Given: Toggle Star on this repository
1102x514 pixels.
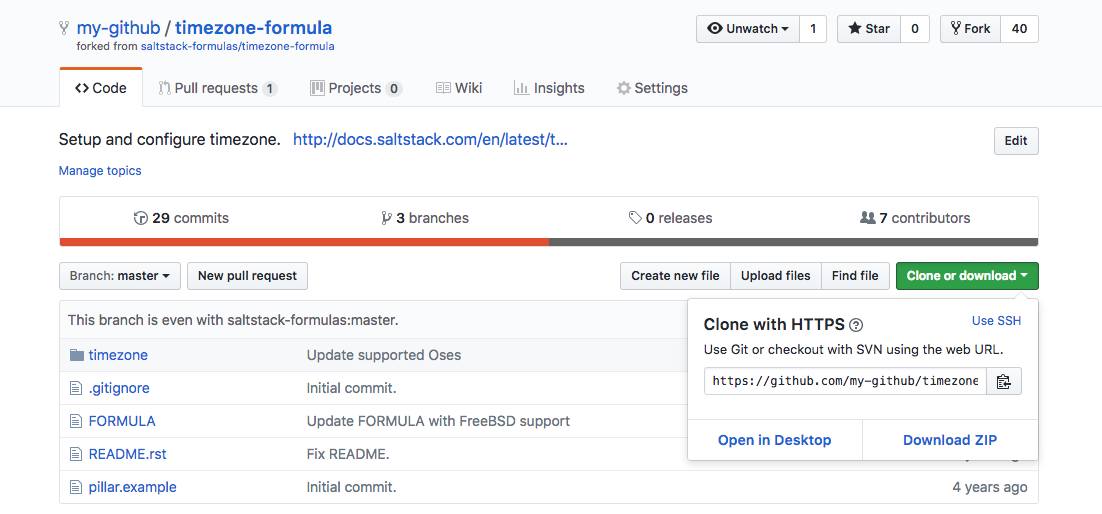Looking at the screenshot, I should click(868, 29).
